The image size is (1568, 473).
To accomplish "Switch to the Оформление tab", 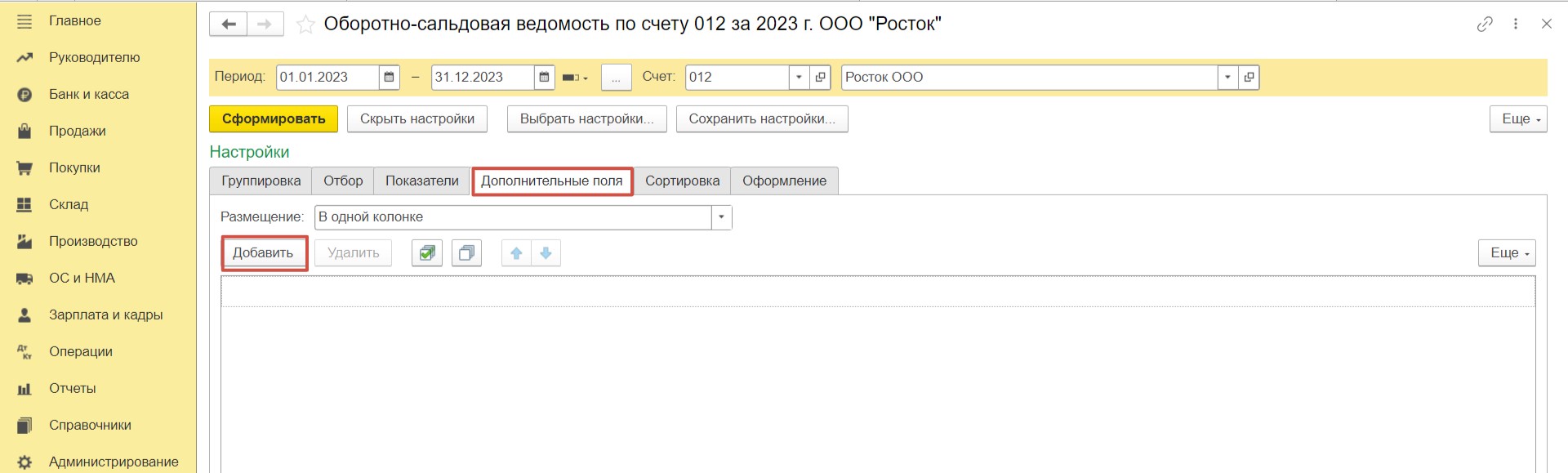I will [784, 181].
